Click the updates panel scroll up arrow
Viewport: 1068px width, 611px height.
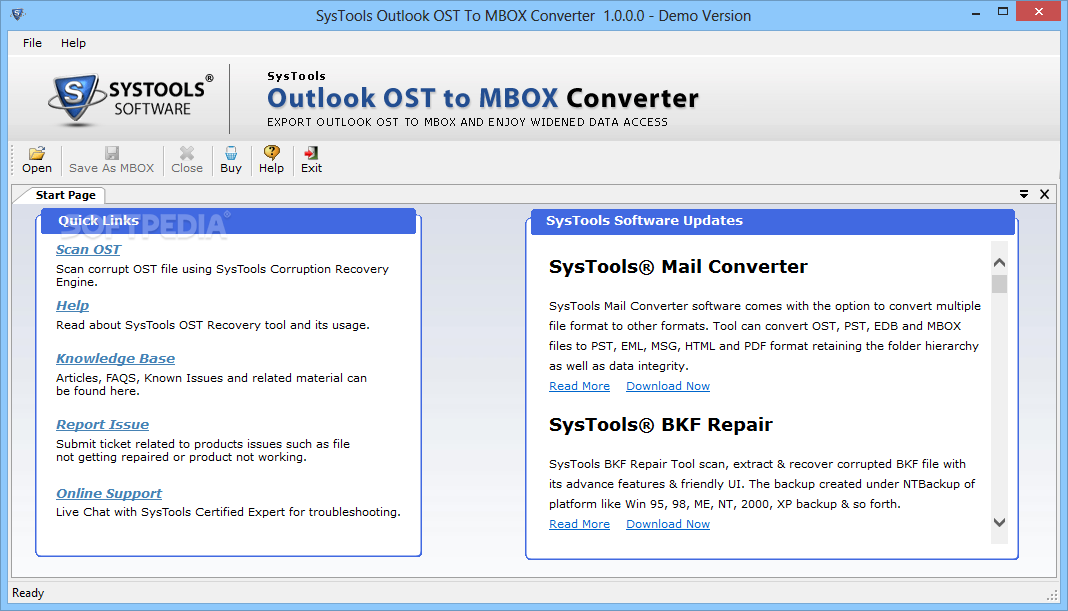[999, 263]
